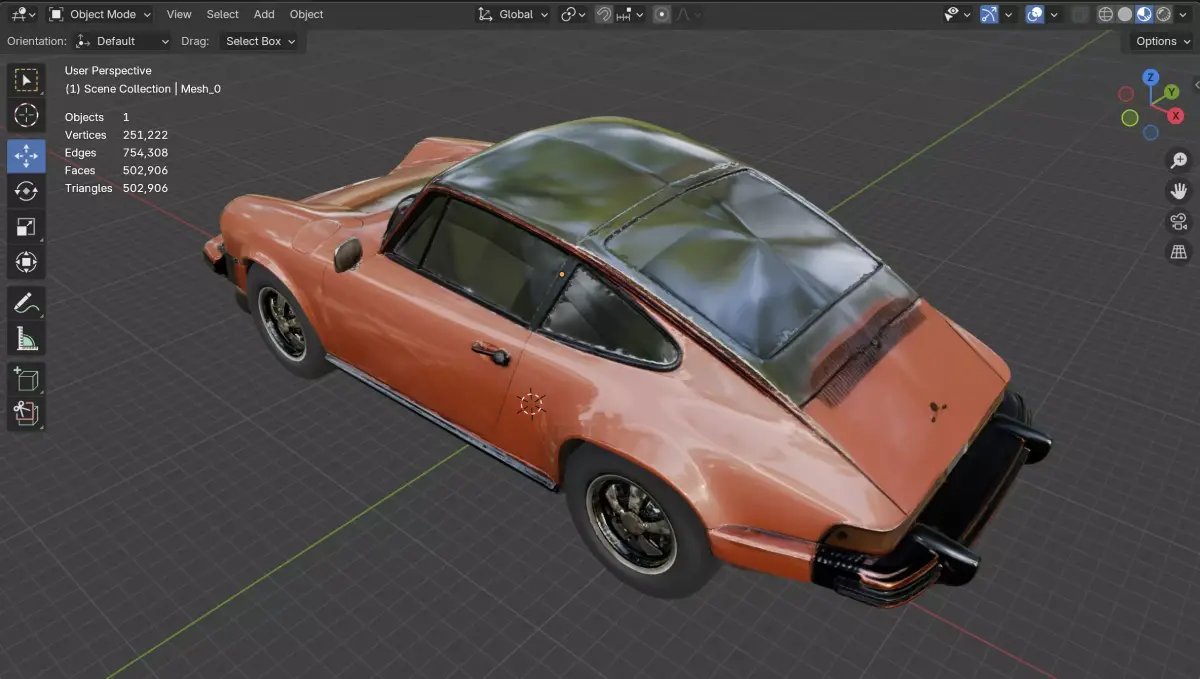
Task: Activate the 3D Cursor tool
Action: 26,115
